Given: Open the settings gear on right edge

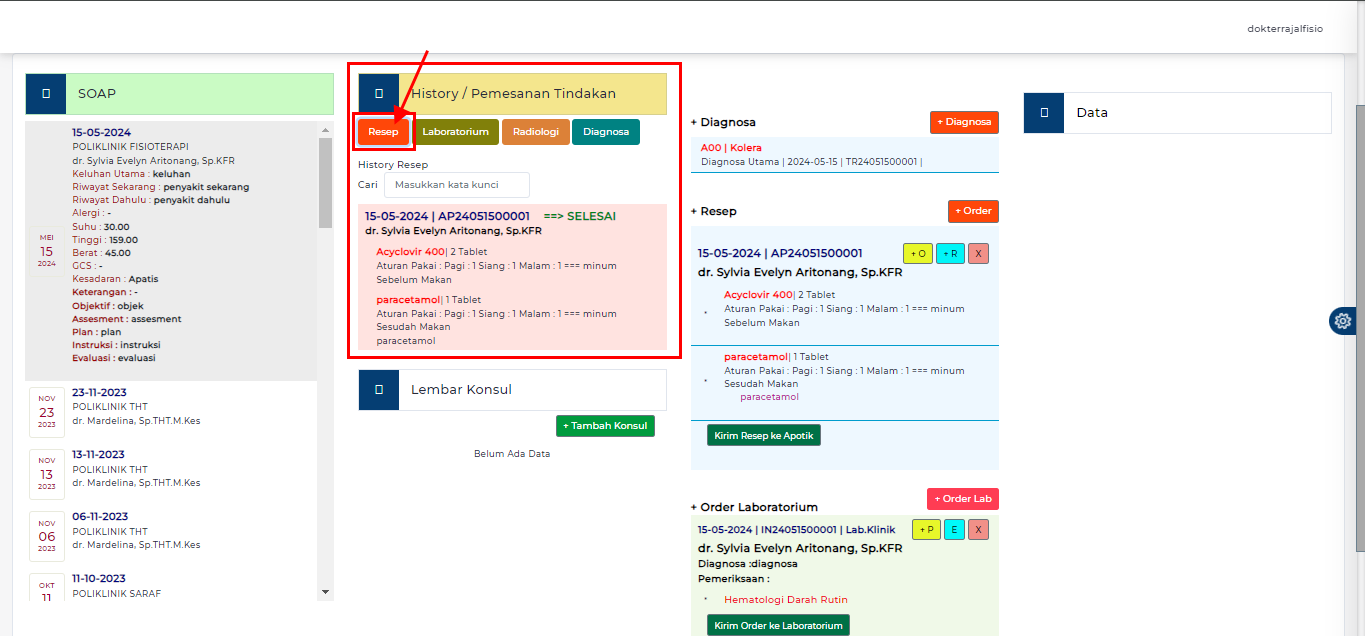Looking at the screenshot, I should pyautogui.click(x=1342, y=321).
